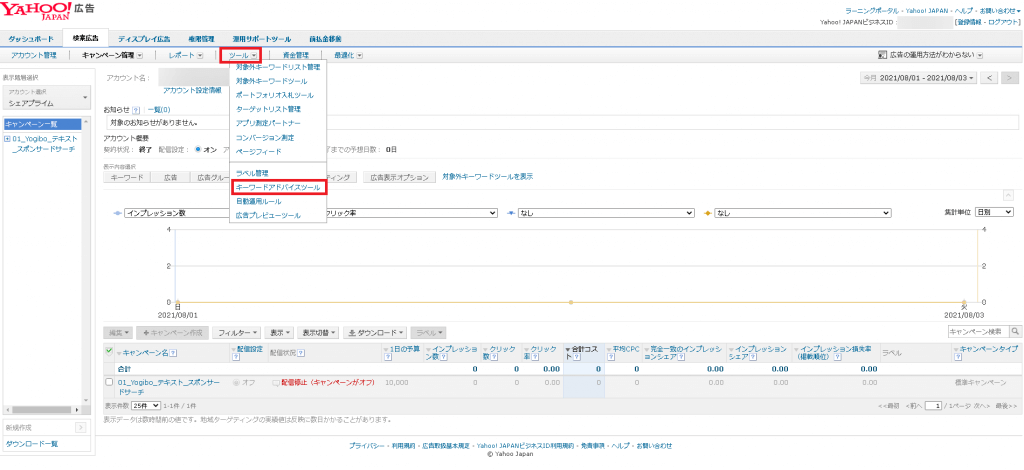Click the ログアウト link
1024x470 pixels.
tap(1003, 22)
